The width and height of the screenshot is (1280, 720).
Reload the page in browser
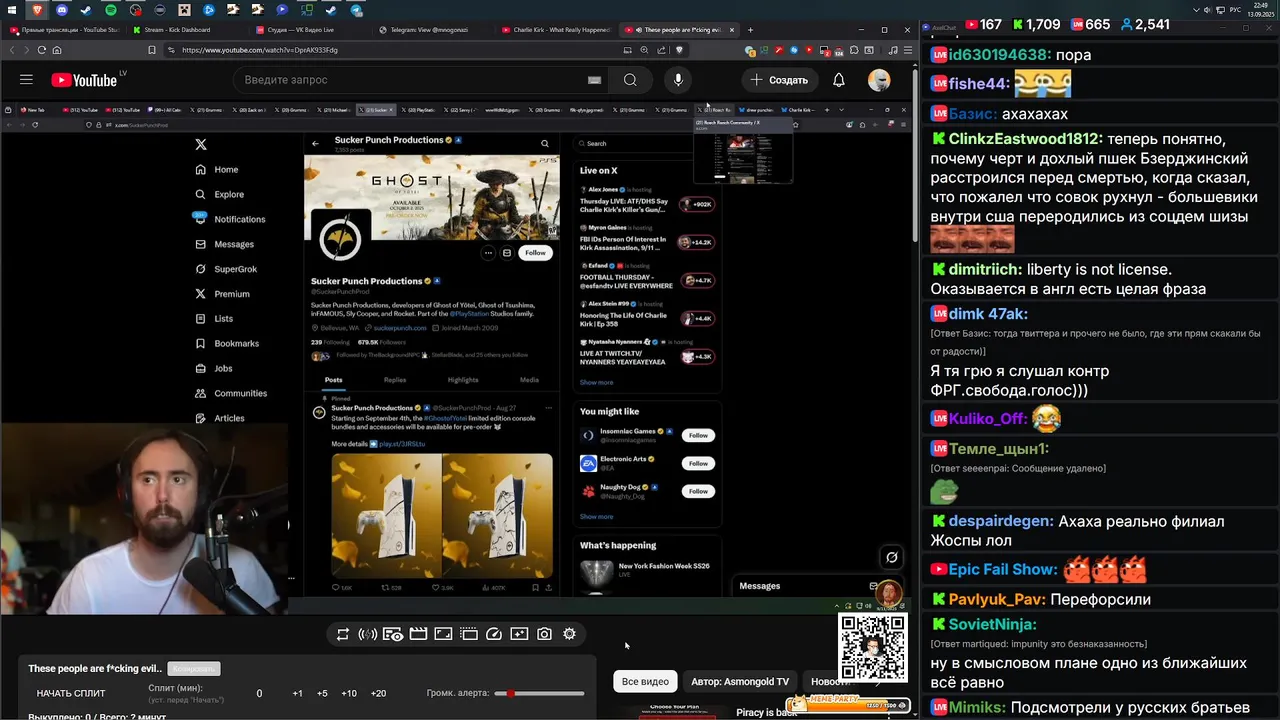point(42,50)
